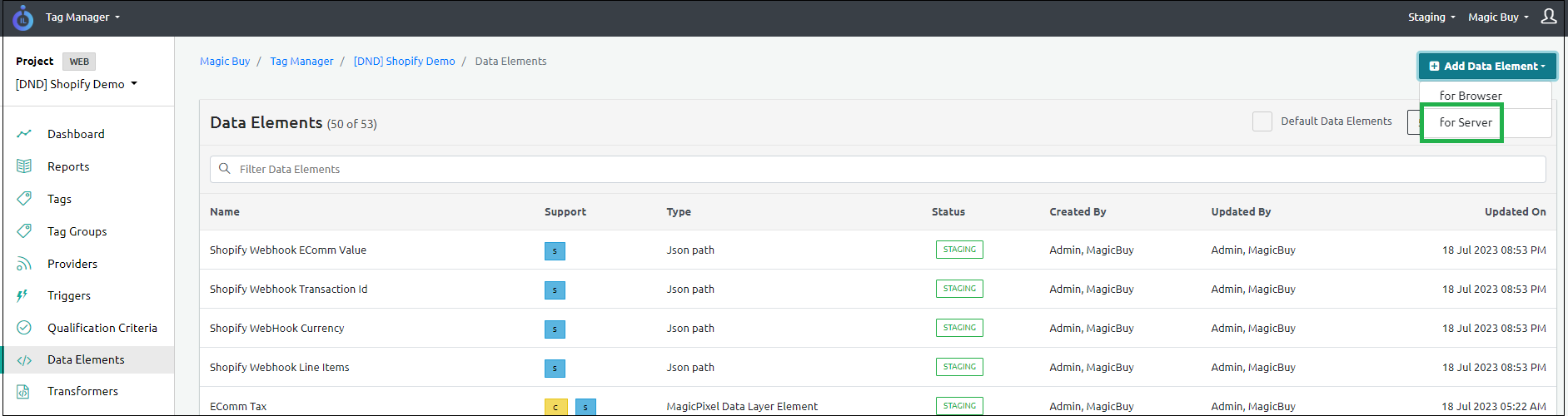This screenshot has height=416, width=1568.
Task: Click the Dashboard chart icon in sidebar
Action: [24, 134]
